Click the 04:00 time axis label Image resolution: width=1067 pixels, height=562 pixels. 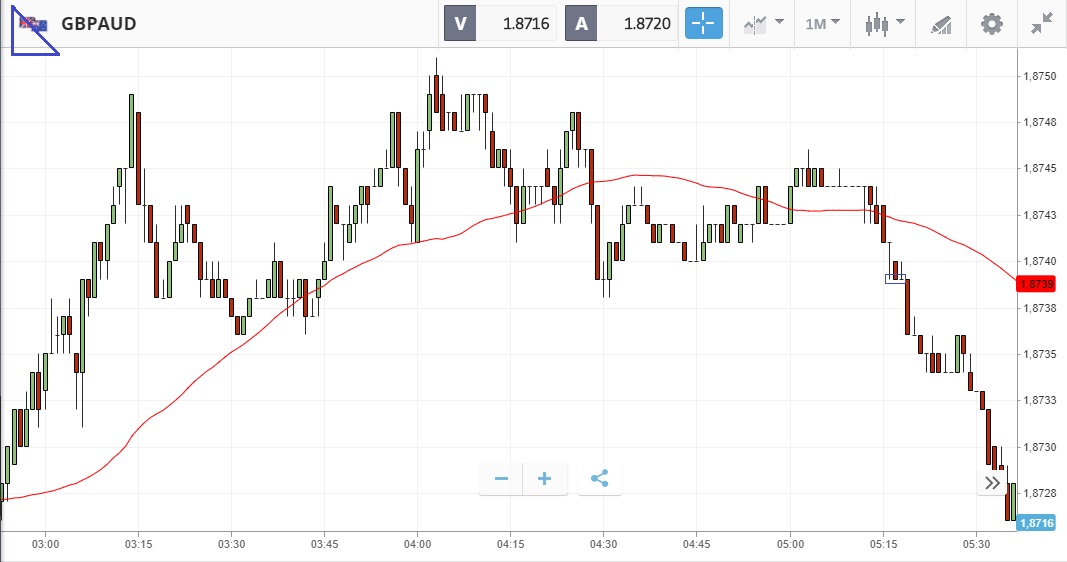(x=417, y=545)
